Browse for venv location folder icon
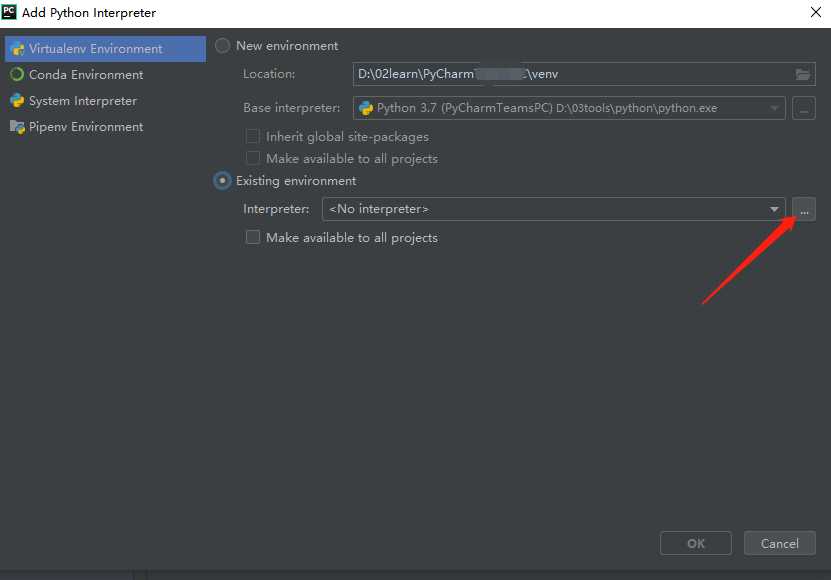Image resolution: width=831 pixels, height=580 pixels. (803, 74)
